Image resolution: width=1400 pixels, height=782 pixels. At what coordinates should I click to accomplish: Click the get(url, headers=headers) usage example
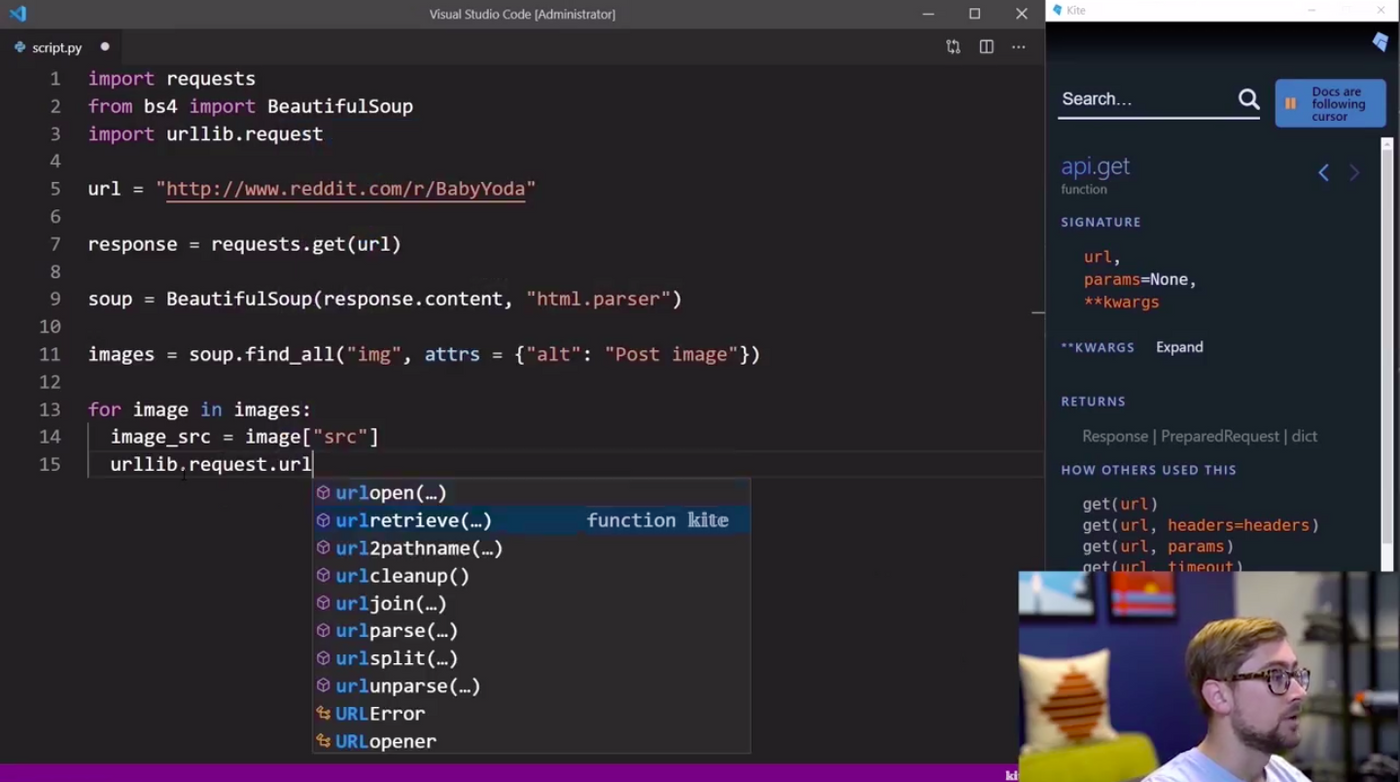(x=1200, y=525)
